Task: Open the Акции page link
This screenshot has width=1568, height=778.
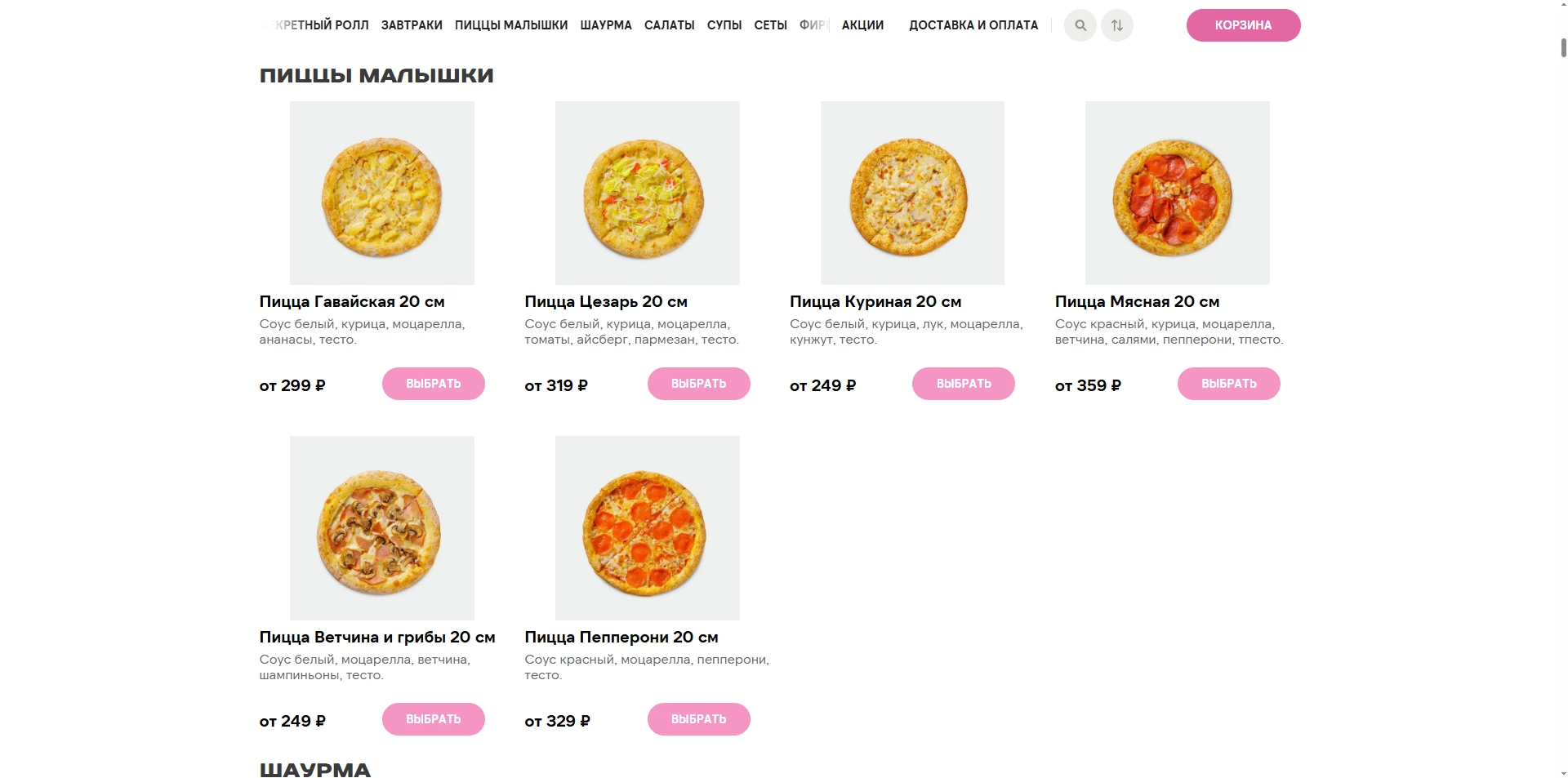Action: coord(862,25)
